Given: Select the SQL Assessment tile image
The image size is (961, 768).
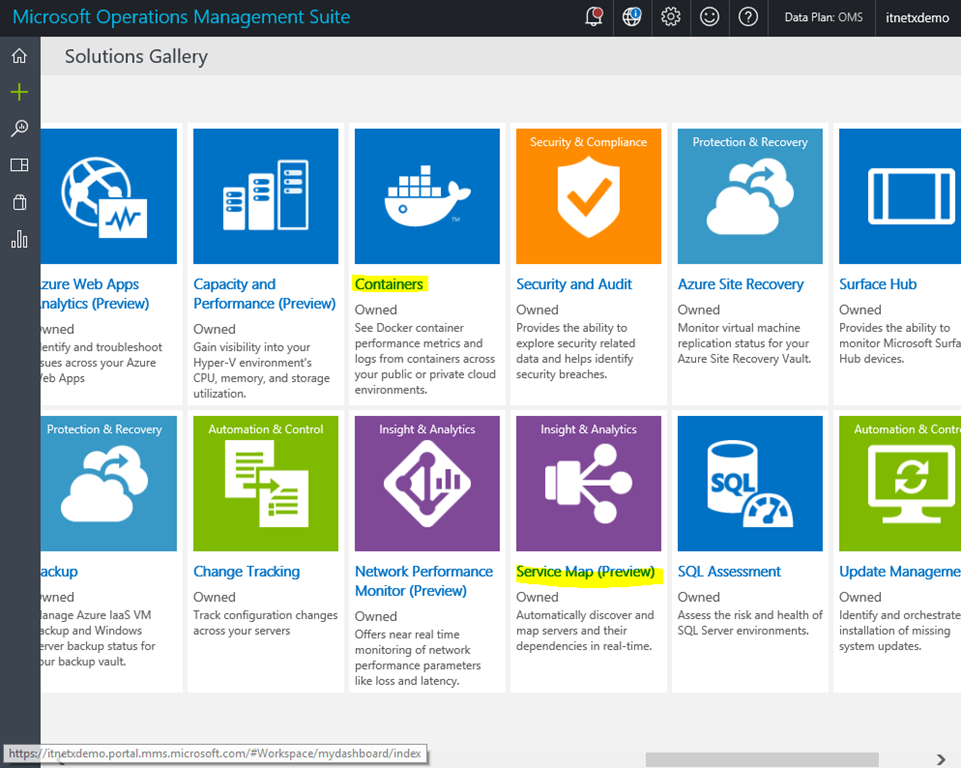Looking at the screenshot, I should (x=750, y=484).
